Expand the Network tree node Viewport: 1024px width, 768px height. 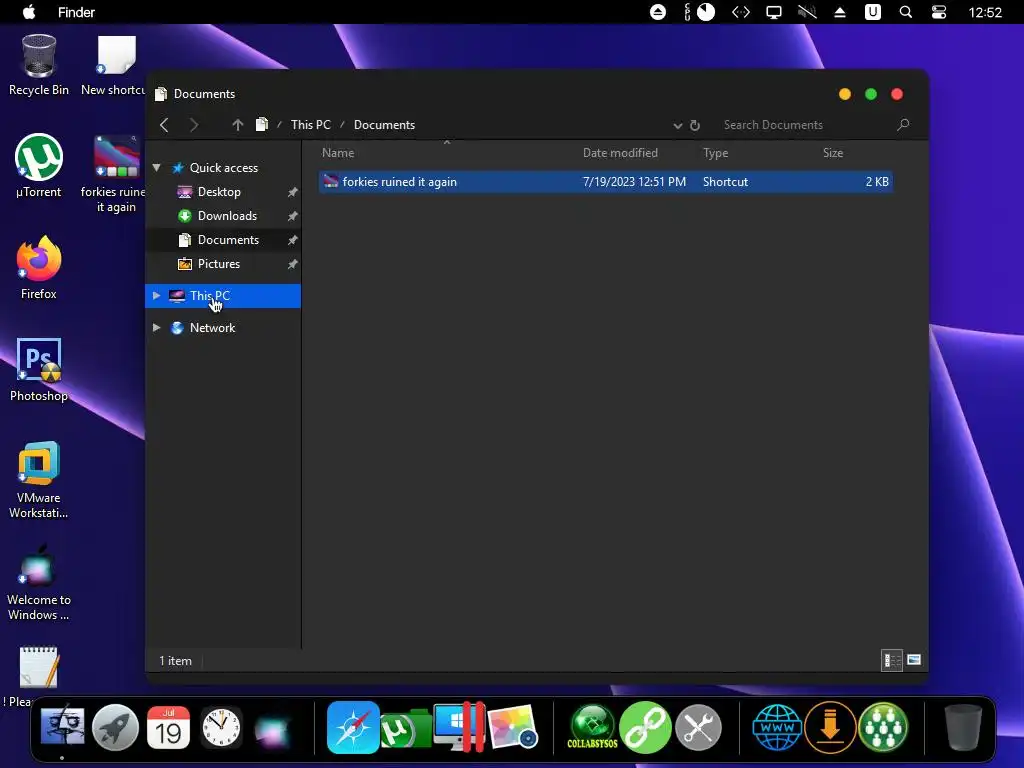(157, 327)
